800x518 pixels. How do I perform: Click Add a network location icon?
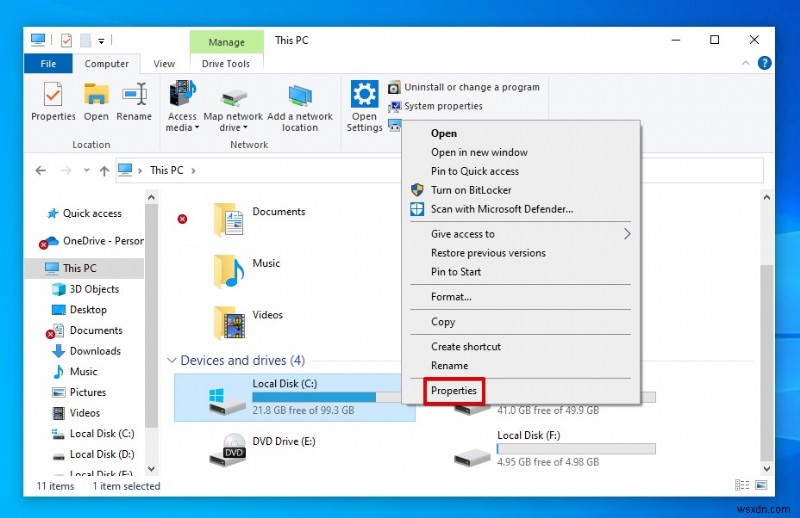tap(300, 96)
